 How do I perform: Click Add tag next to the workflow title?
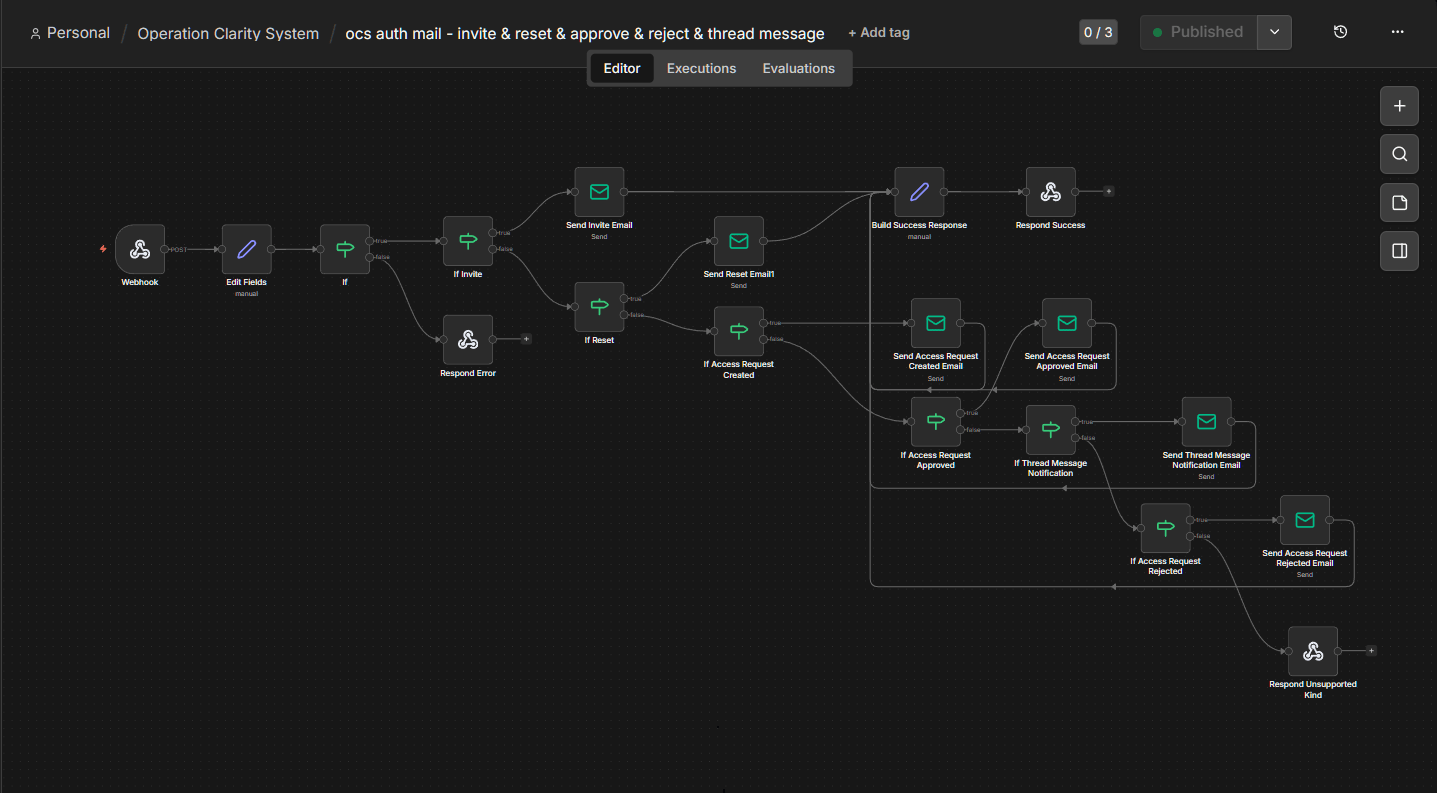(x=879, y=32)
